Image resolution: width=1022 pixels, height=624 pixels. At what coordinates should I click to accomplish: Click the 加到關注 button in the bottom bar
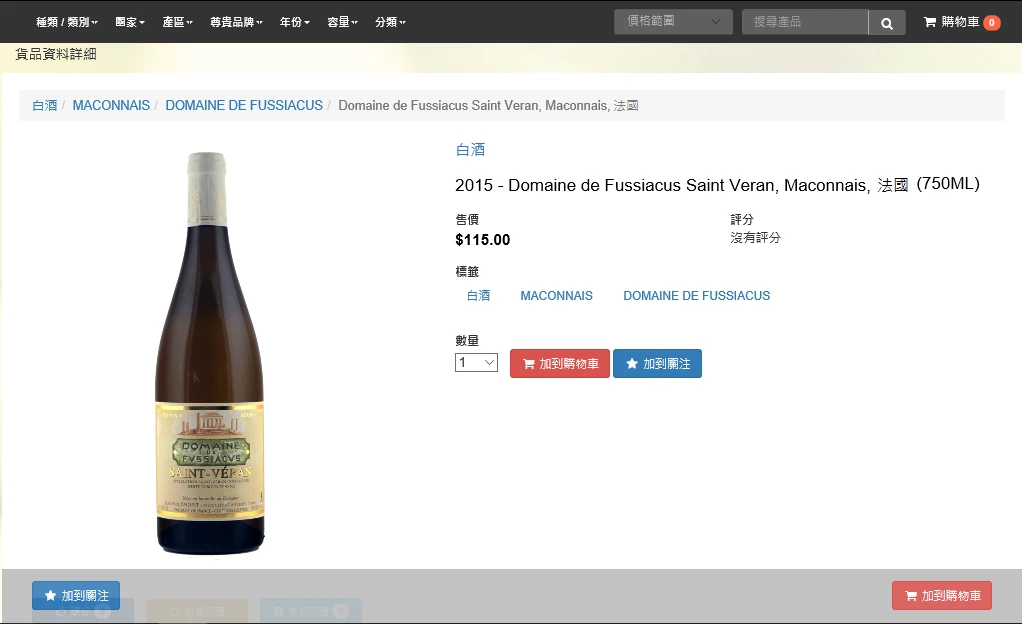click(x=76, y=595)
